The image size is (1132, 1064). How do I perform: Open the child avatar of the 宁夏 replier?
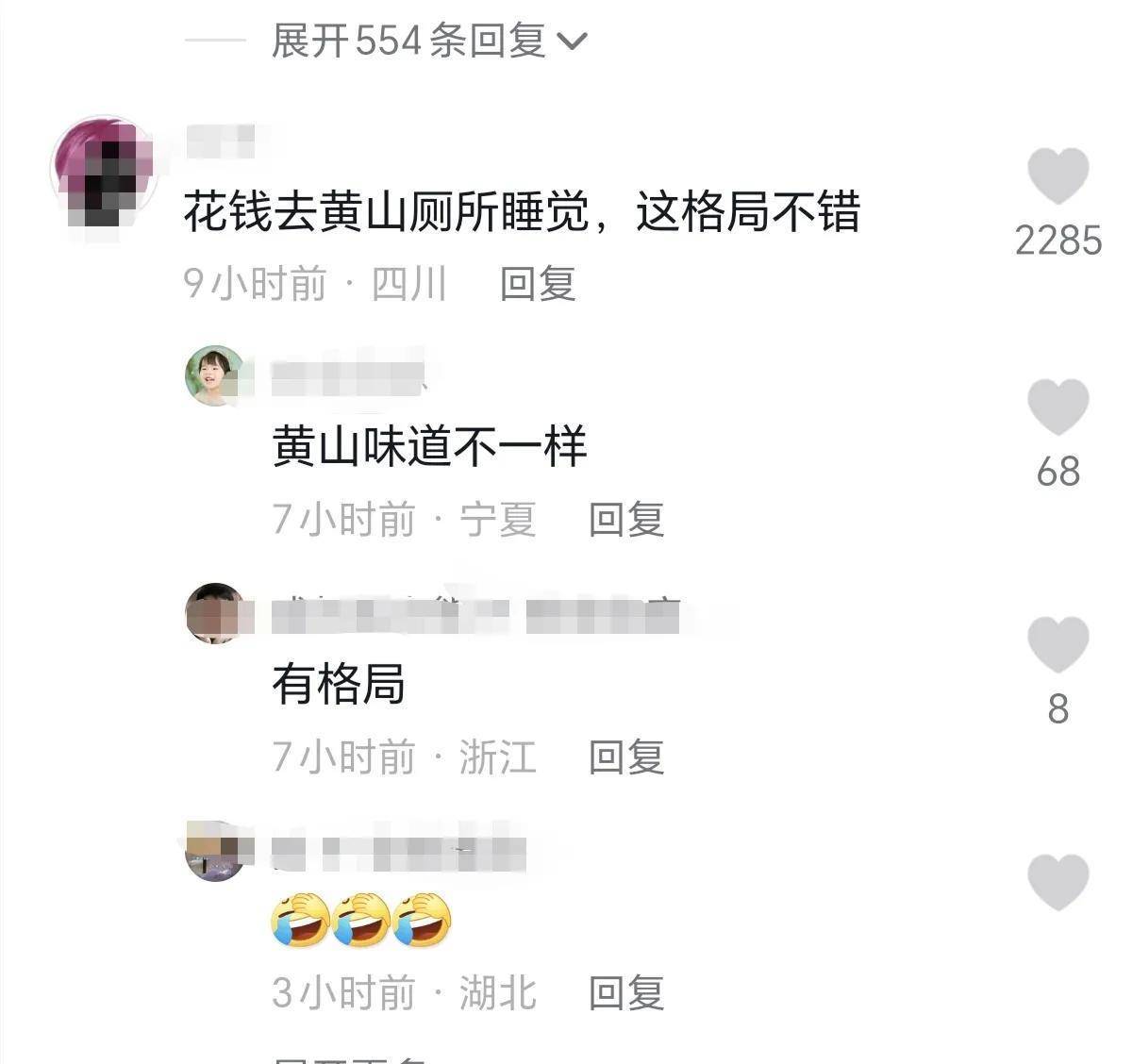point(215,375)
